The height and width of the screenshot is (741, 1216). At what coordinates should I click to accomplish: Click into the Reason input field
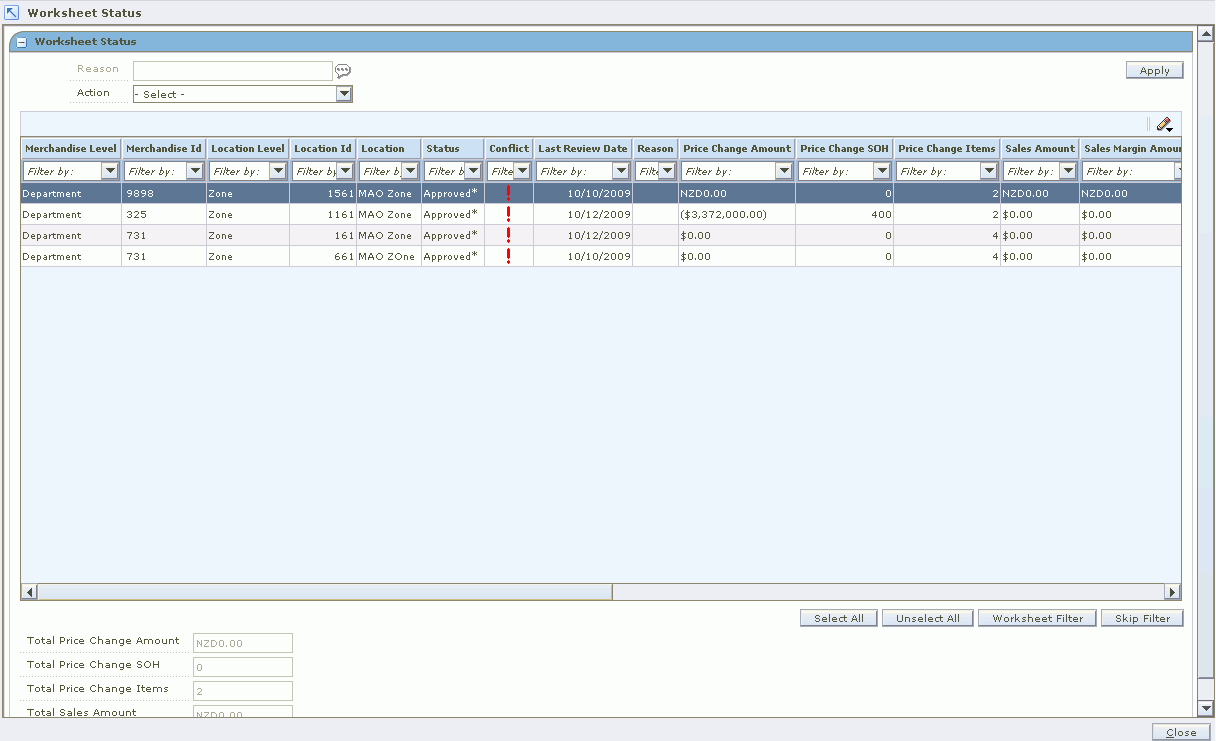pos(233,70)
